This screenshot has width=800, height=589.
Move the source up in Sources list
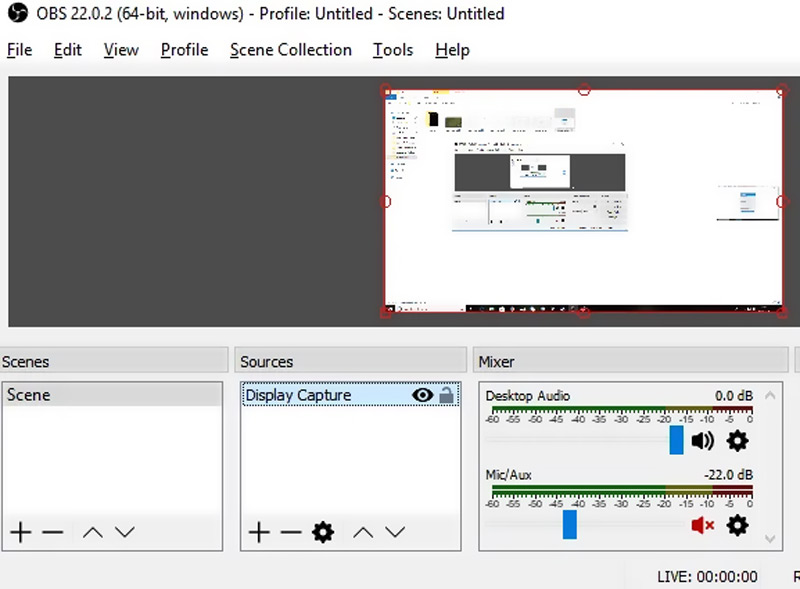click(363, 532)
